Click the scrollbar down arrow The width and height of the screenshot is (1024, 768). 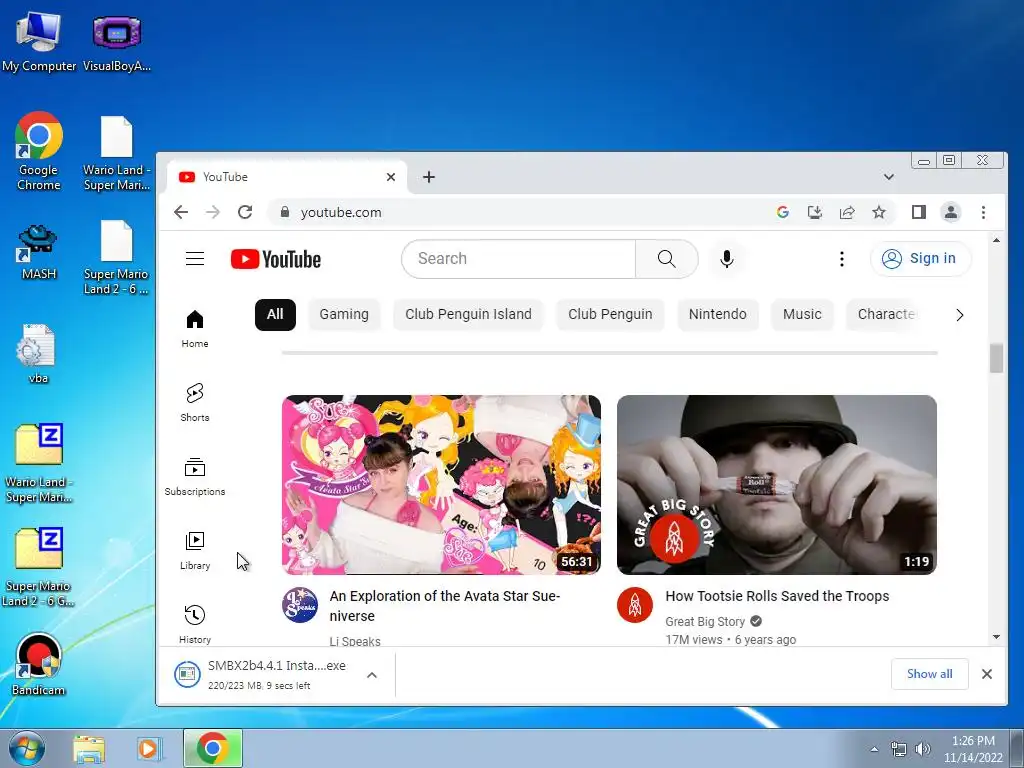click(x=996, y=637)
